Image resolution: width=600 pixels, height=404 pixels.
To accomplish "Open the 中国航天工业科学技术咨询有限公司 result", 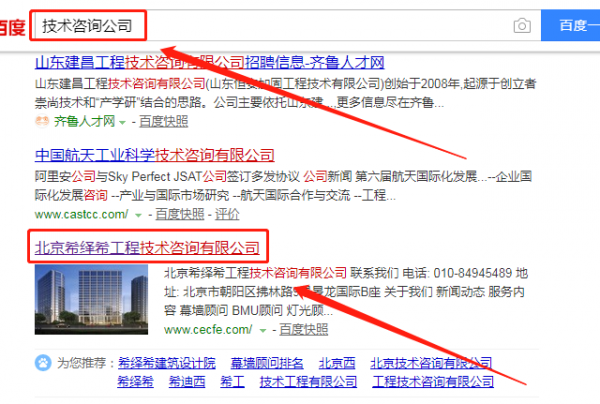I will click(154, 155).
